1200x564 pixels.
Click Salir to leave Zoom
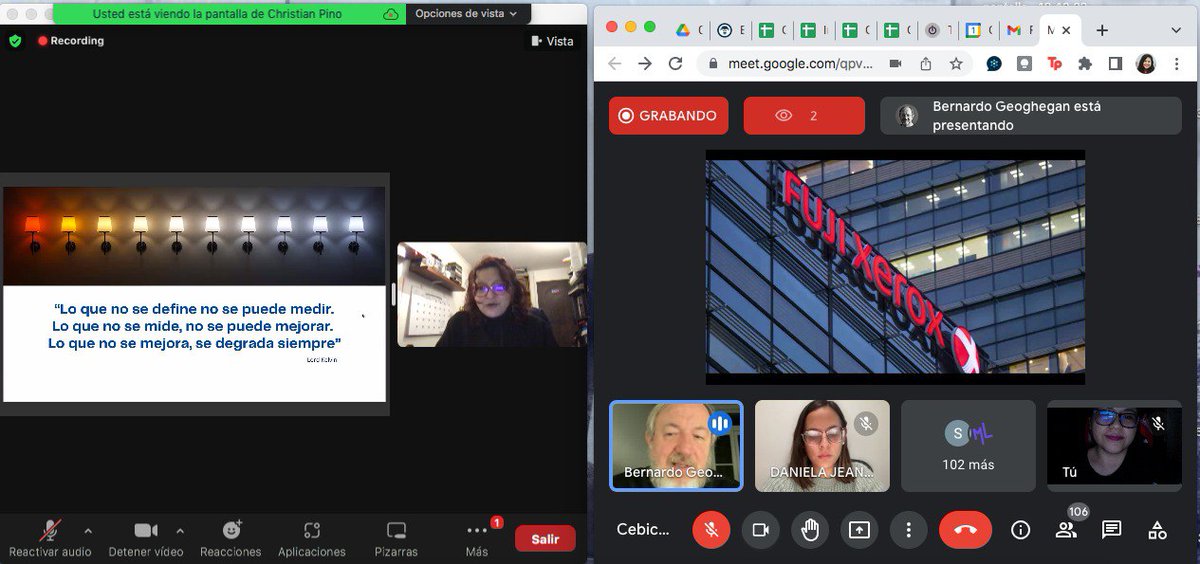[545, 539]
